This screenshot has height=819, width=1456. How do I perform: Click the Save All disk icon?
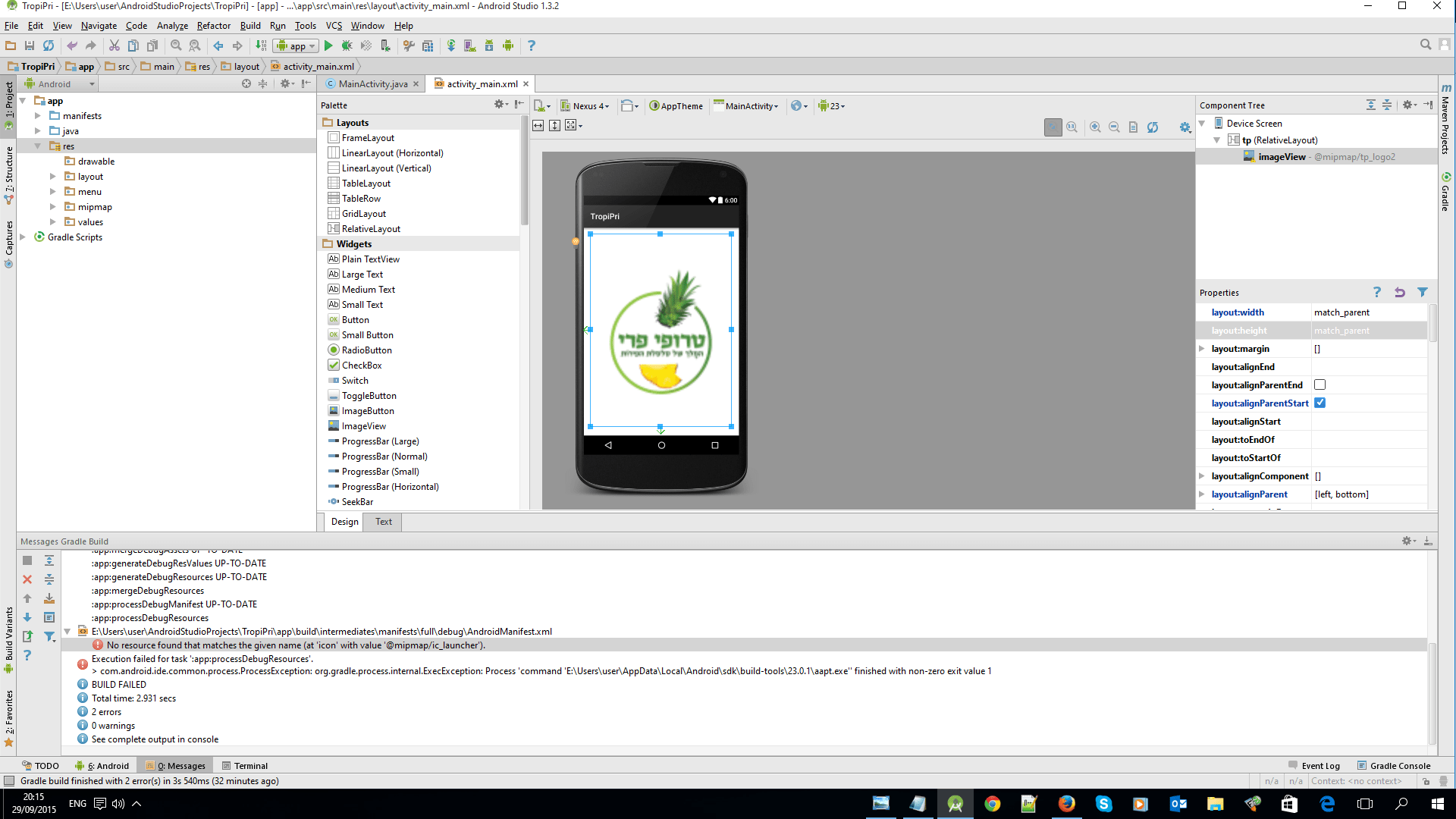(x=30, y=45)
